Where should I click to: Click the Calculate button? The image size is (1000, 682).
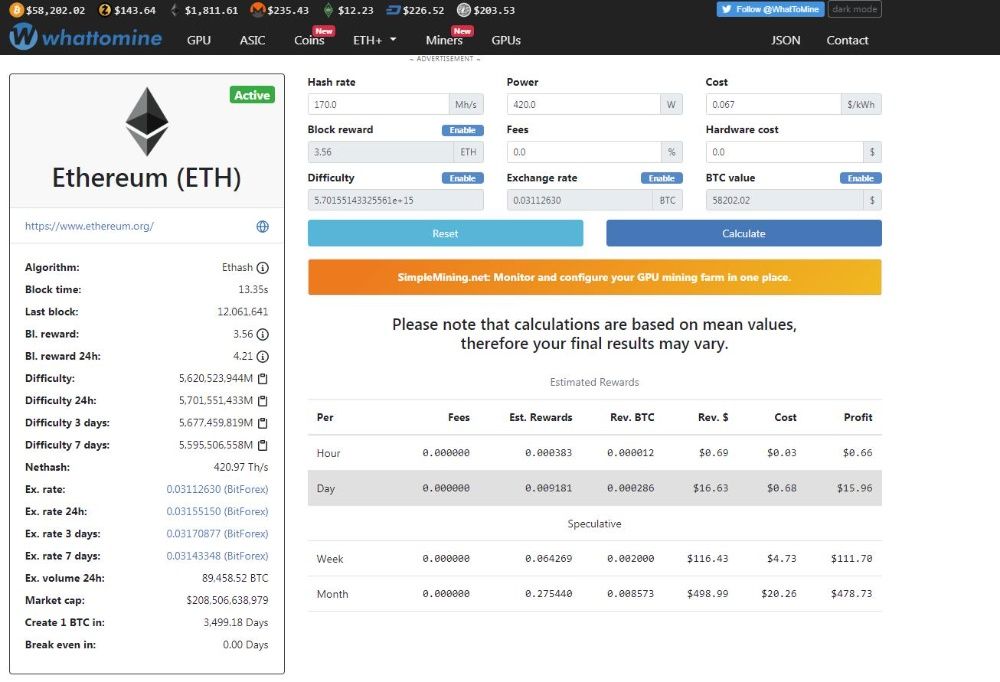point(744,234)
